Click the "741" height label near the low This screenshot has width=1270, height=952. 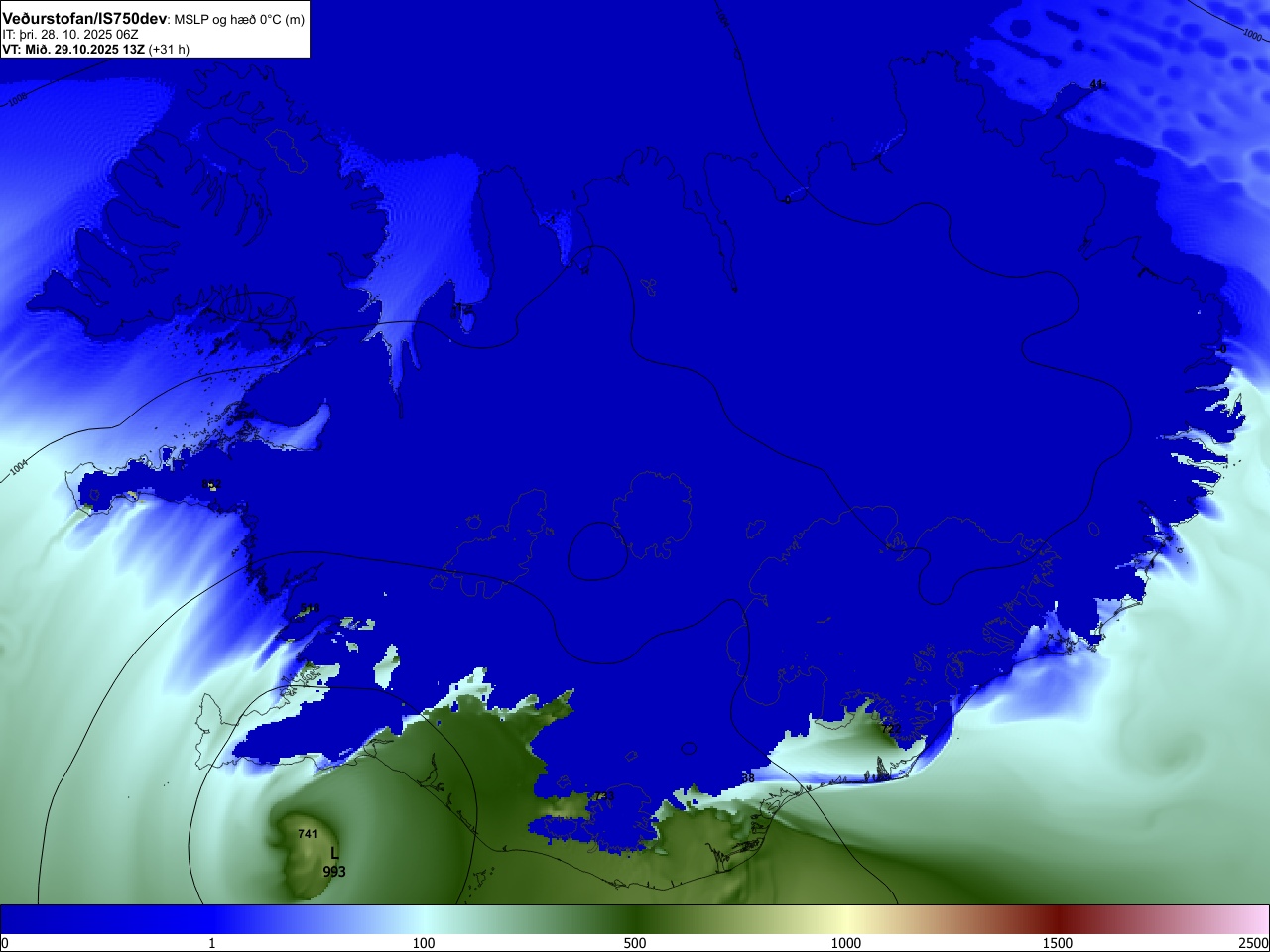point(308,834)
